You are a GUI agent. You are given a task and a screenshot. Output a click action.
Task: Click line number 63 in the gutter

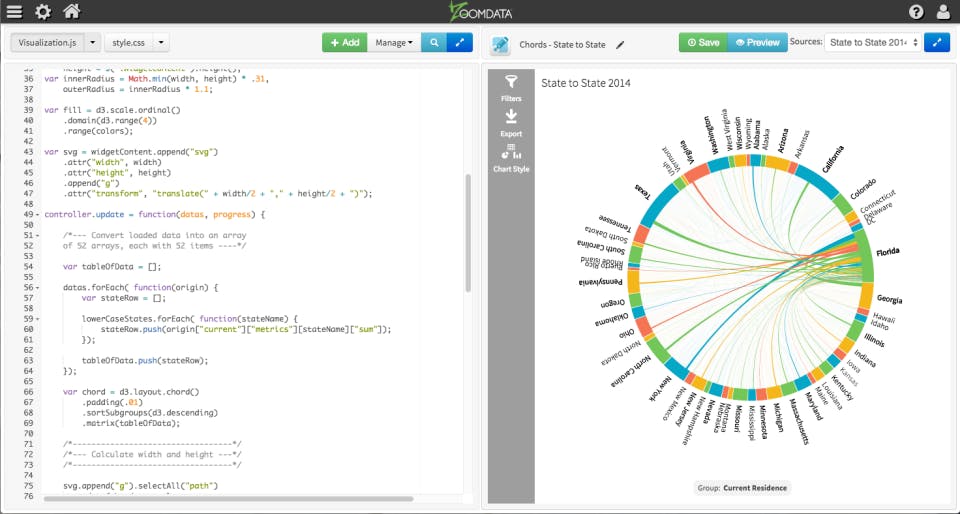[x=29, y=360]
